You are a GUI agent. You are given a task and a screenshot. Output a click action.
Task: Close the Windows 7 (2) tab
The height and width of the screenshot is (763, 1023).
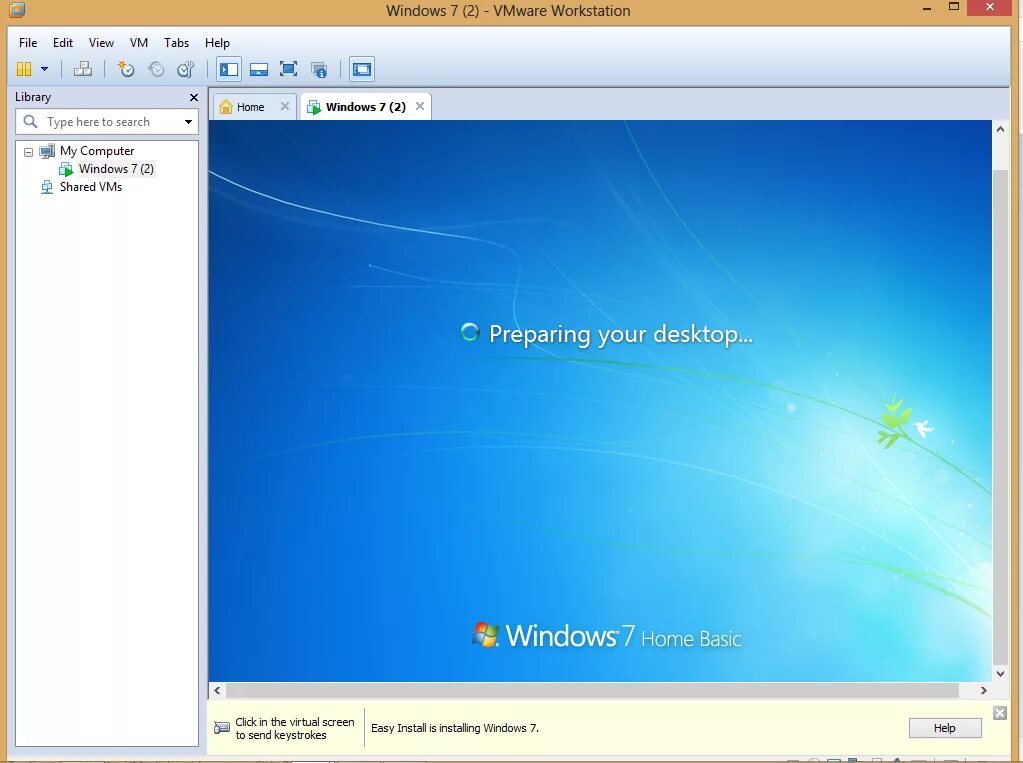tap(420, 106)
